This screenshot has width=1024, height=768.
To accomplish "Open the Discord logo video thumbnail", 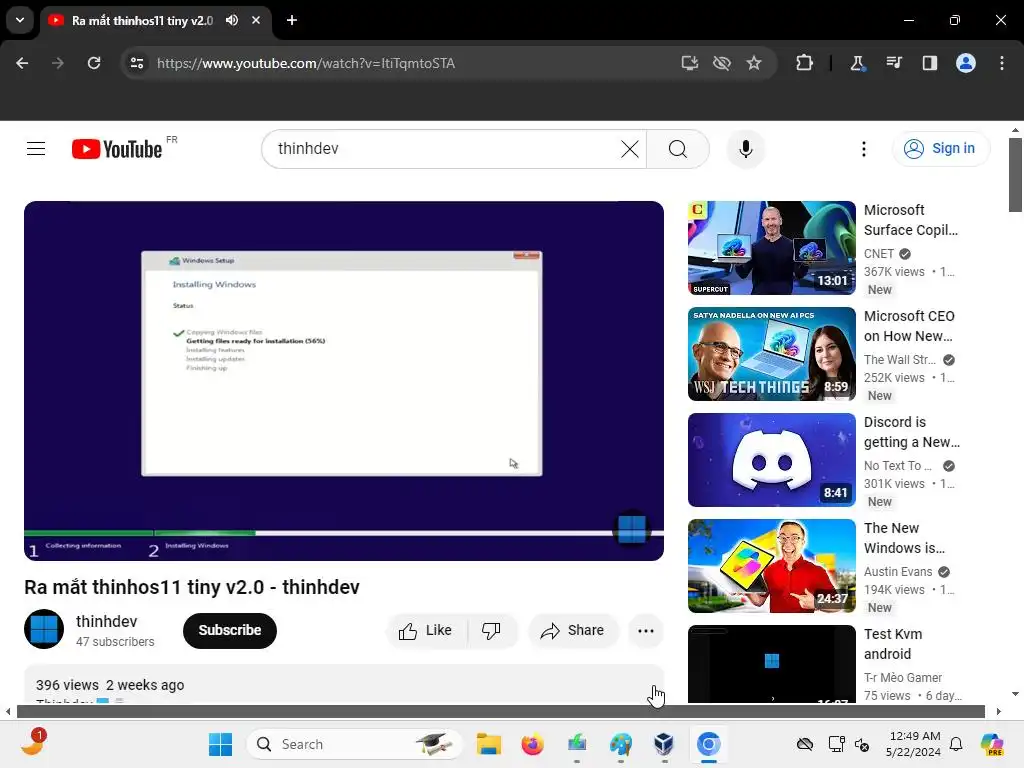I will point(771,460).
